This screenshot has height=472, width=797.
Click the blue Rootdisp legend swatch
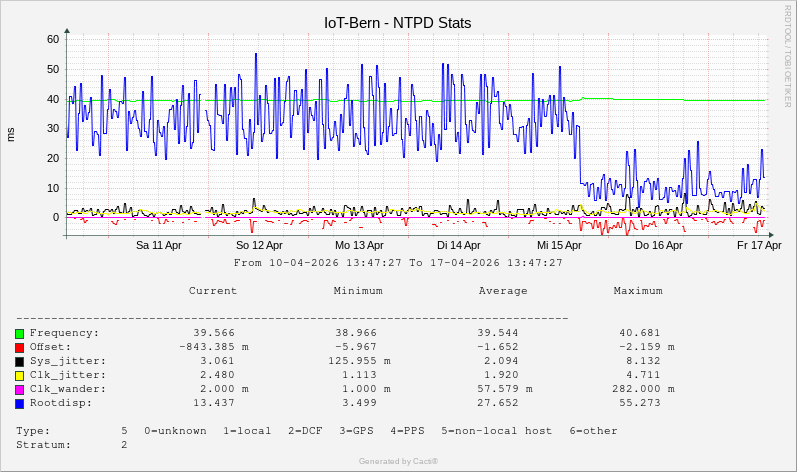20,403
